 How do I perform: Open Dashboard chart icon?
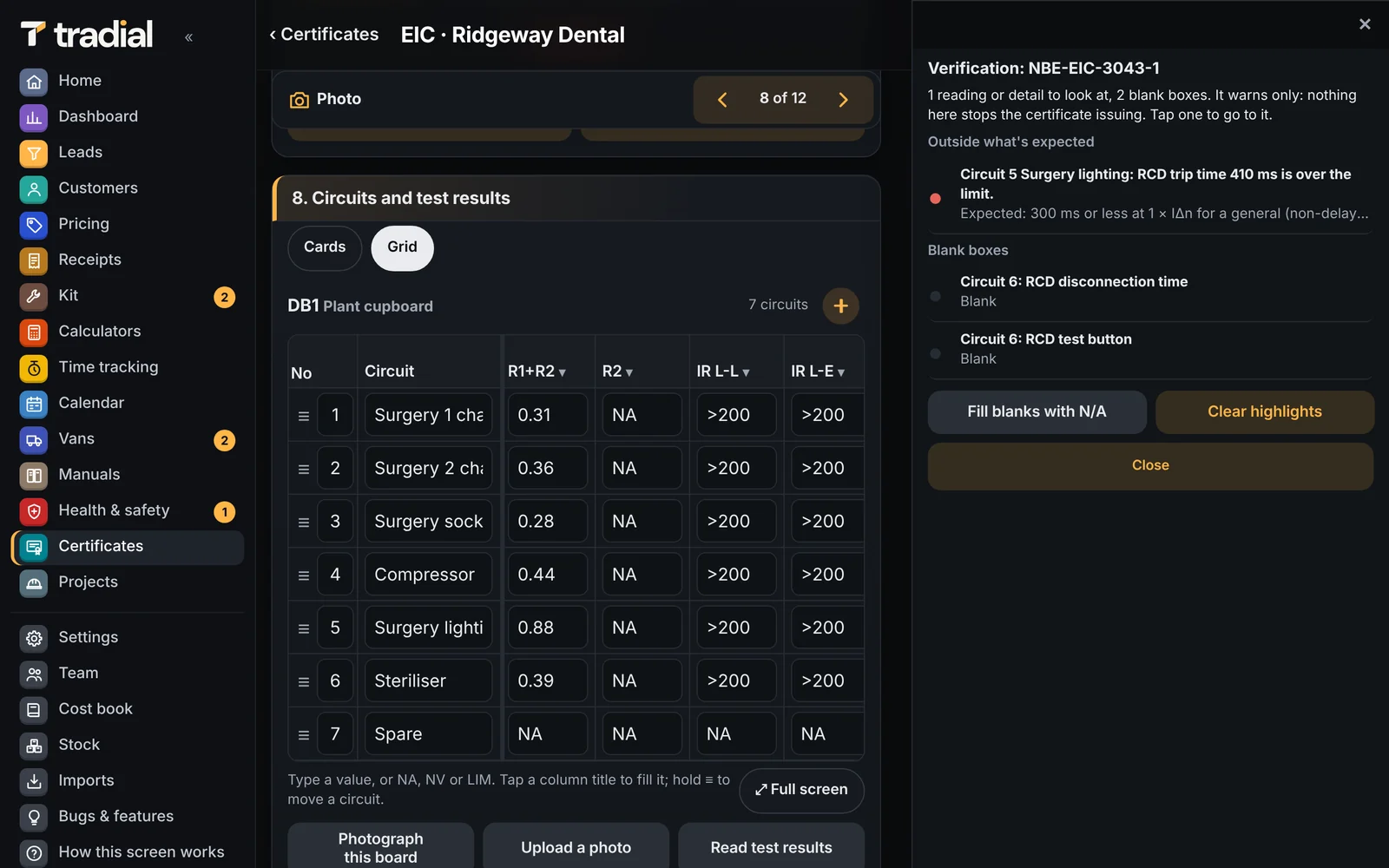34,117
